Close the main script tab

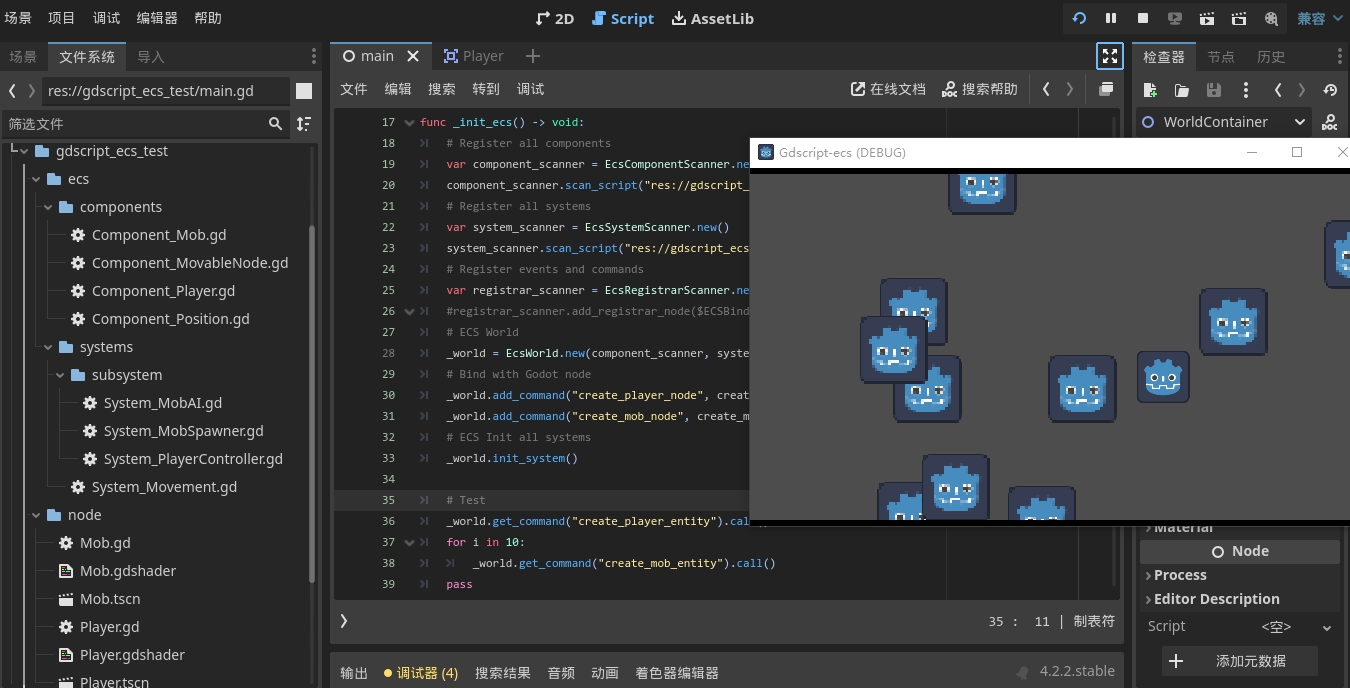click(414, 56)
